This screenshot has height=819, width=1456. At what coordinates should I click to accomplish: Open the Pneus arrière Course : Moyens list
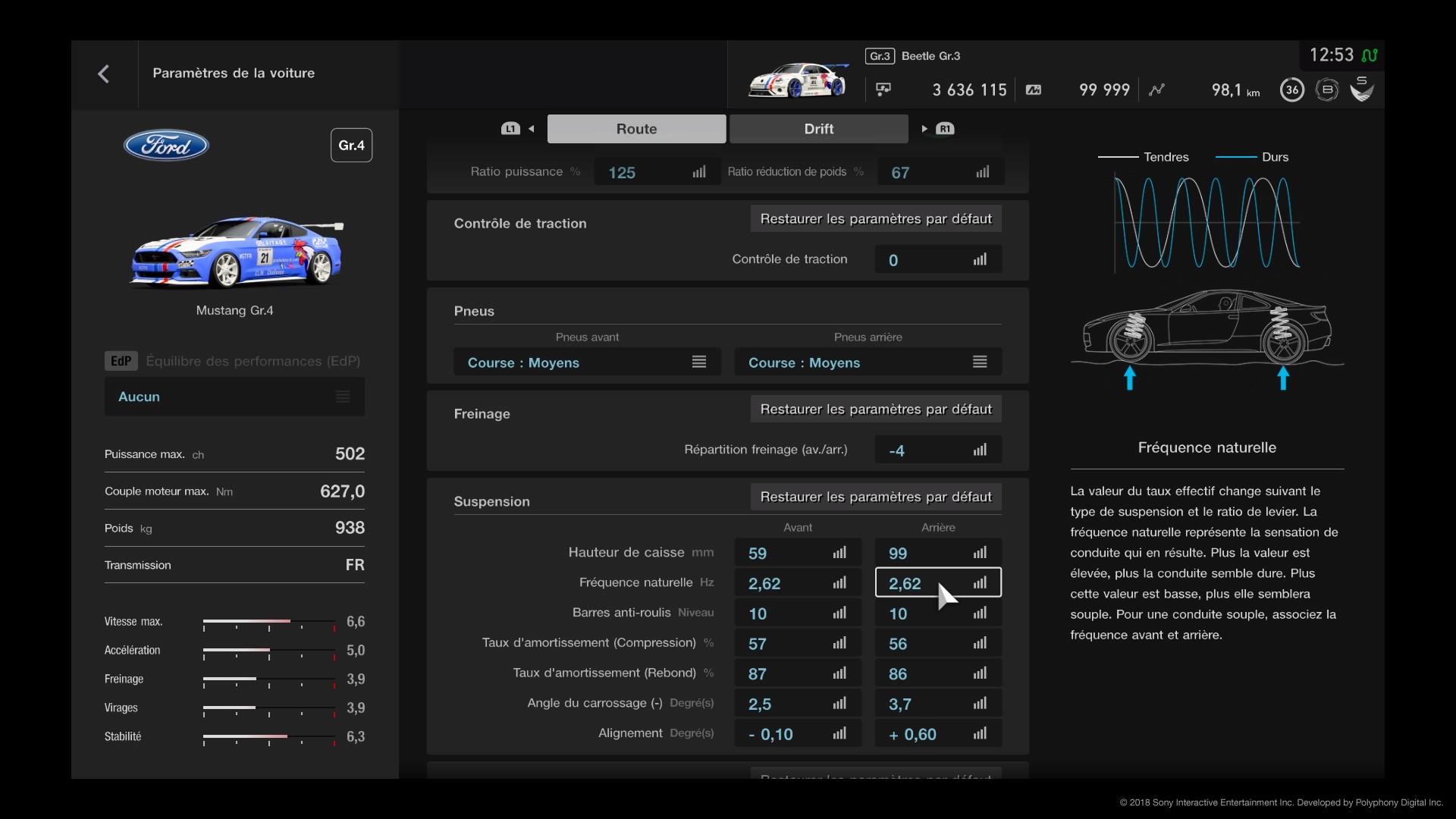click(x=868, y=362)
